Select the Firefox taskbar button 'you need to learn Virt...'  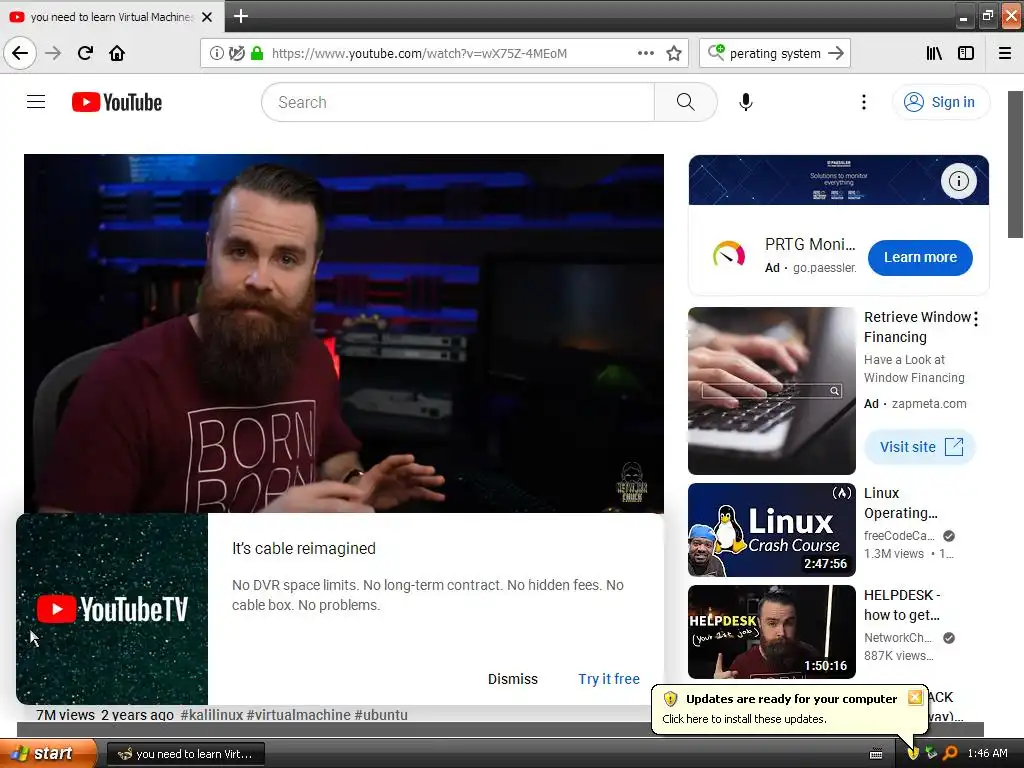pos(185,754)
